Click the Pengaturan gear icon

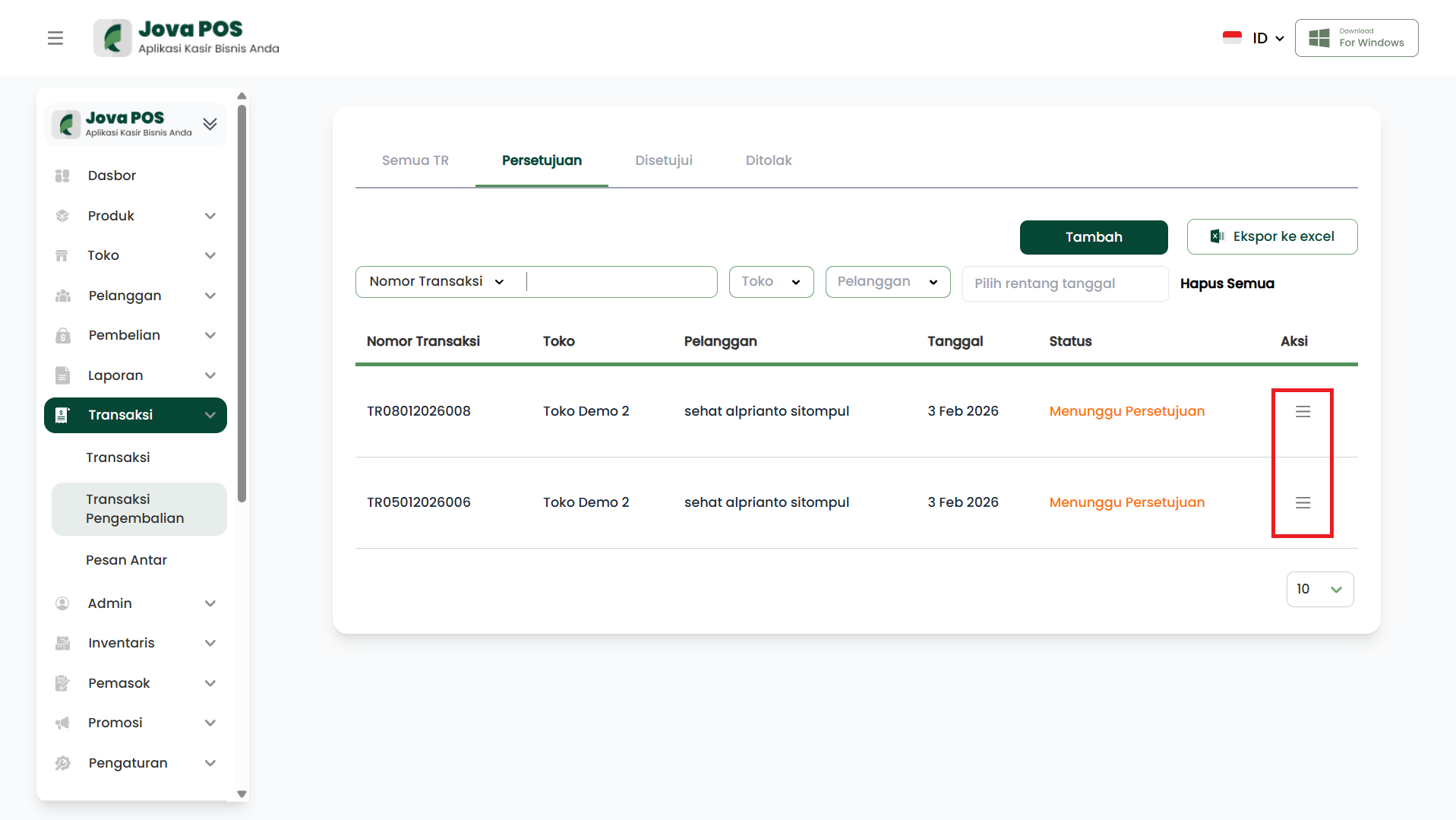(x=62, y=763)
